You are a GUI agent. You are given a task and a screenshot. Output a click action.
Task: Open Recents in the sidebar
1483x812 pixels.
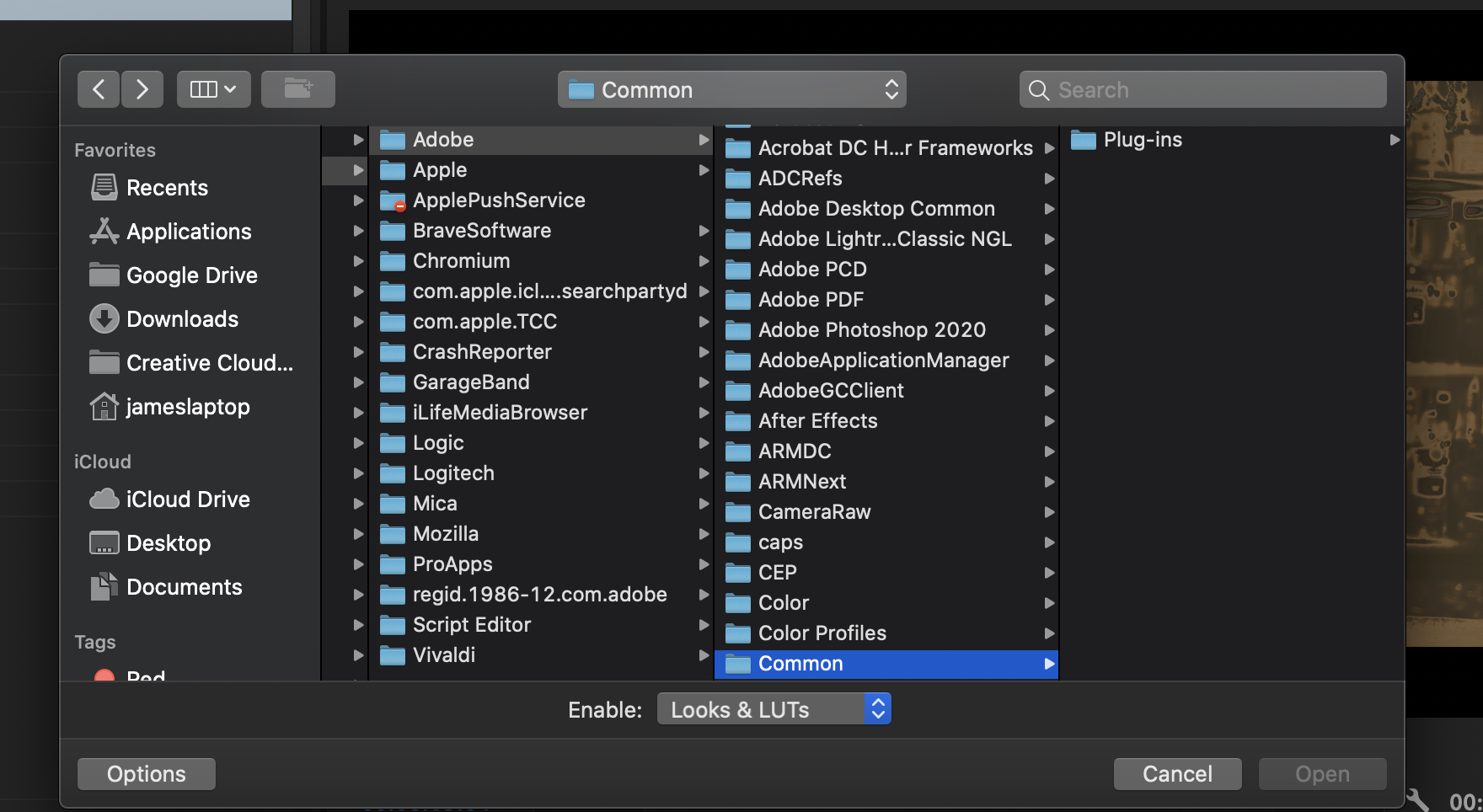pos(167,188)
